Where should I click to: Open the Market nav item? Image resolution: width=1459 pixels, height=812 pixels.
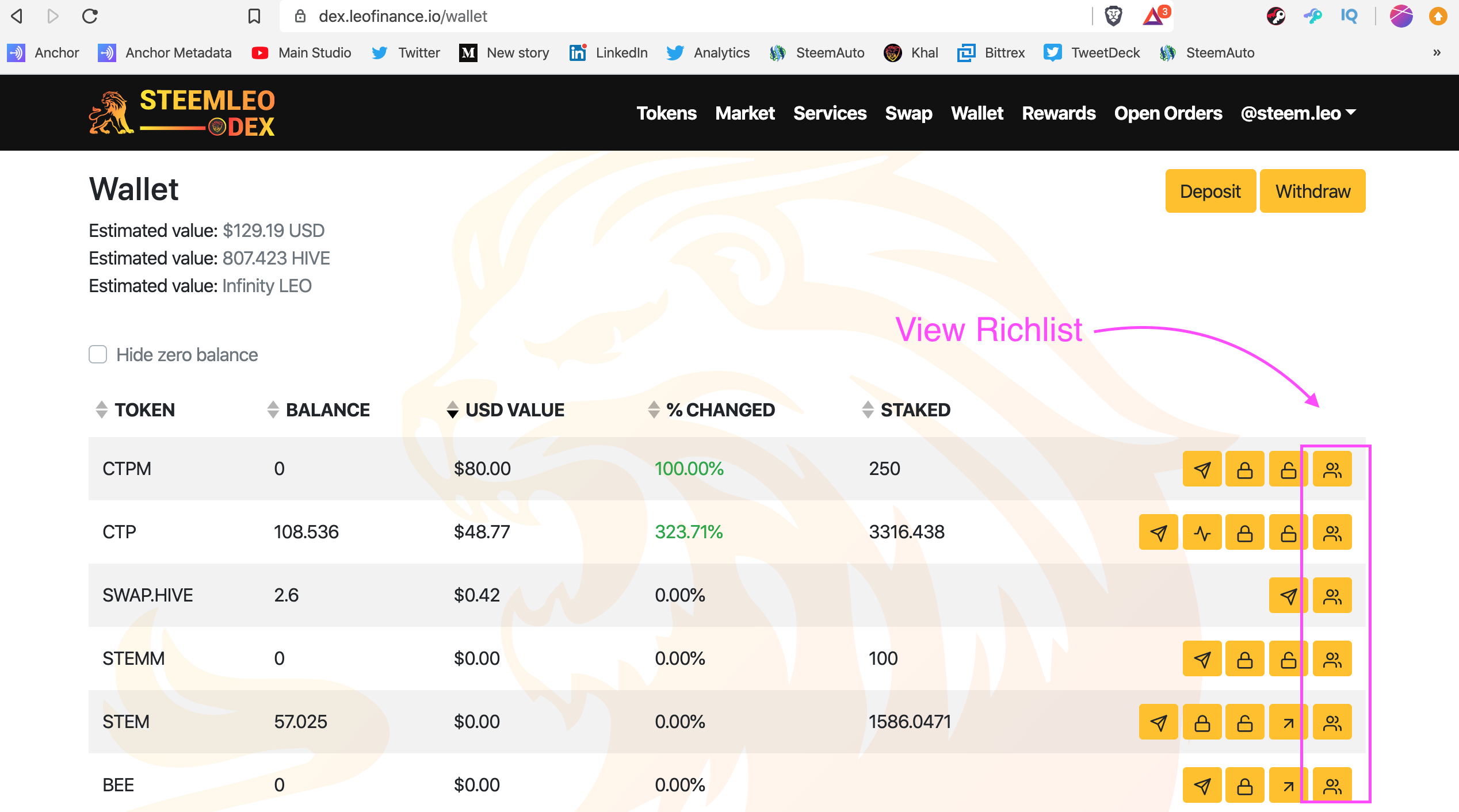[745, 113]
